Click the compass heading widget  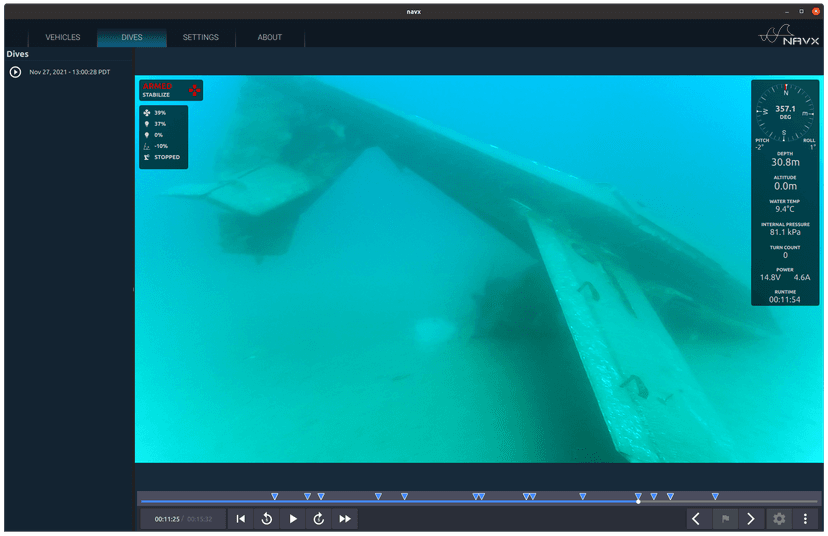pyautogui.click(x=785, y=112)
